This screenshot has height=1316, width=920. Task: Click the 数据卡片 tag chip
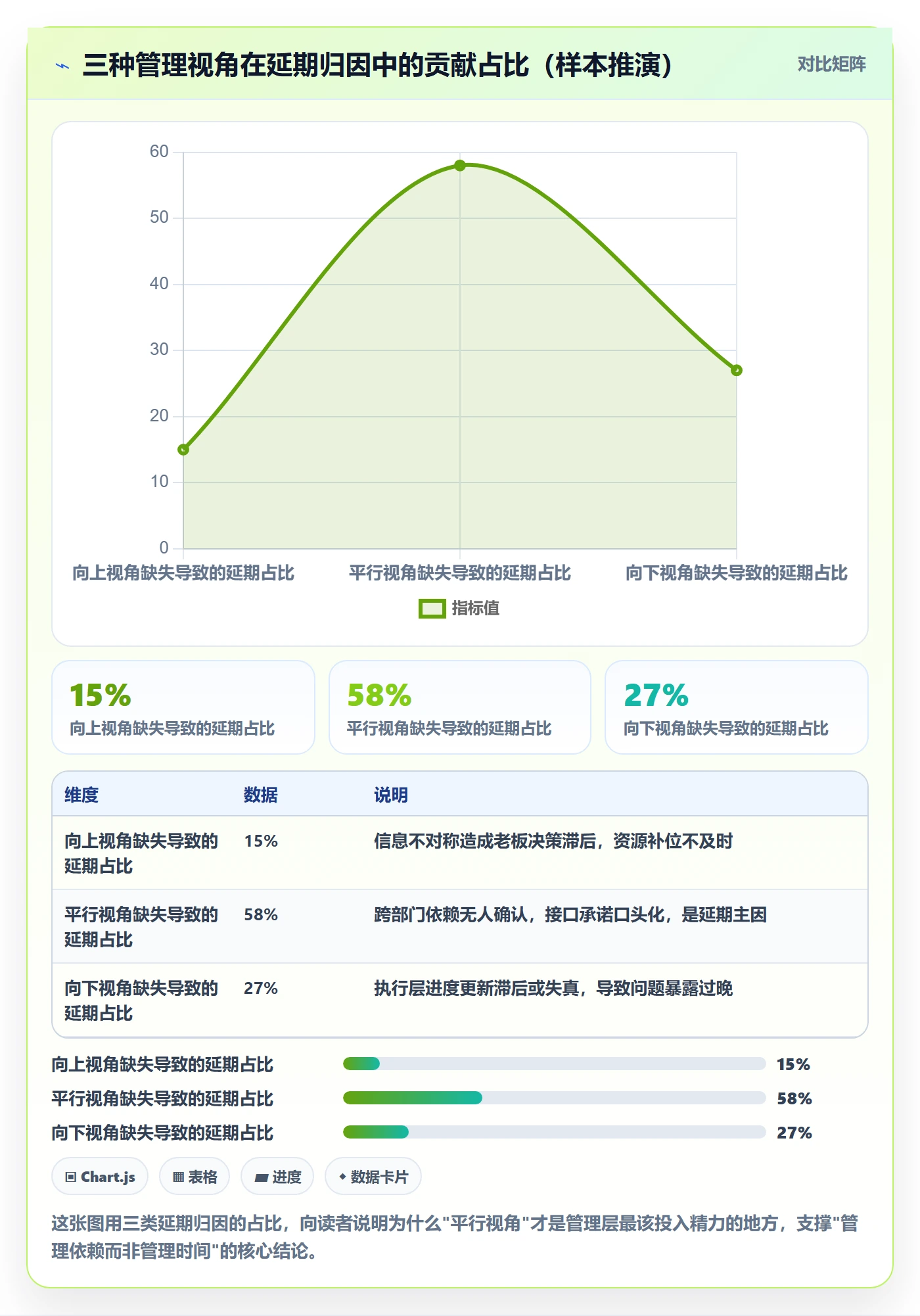pos(373,1177)
